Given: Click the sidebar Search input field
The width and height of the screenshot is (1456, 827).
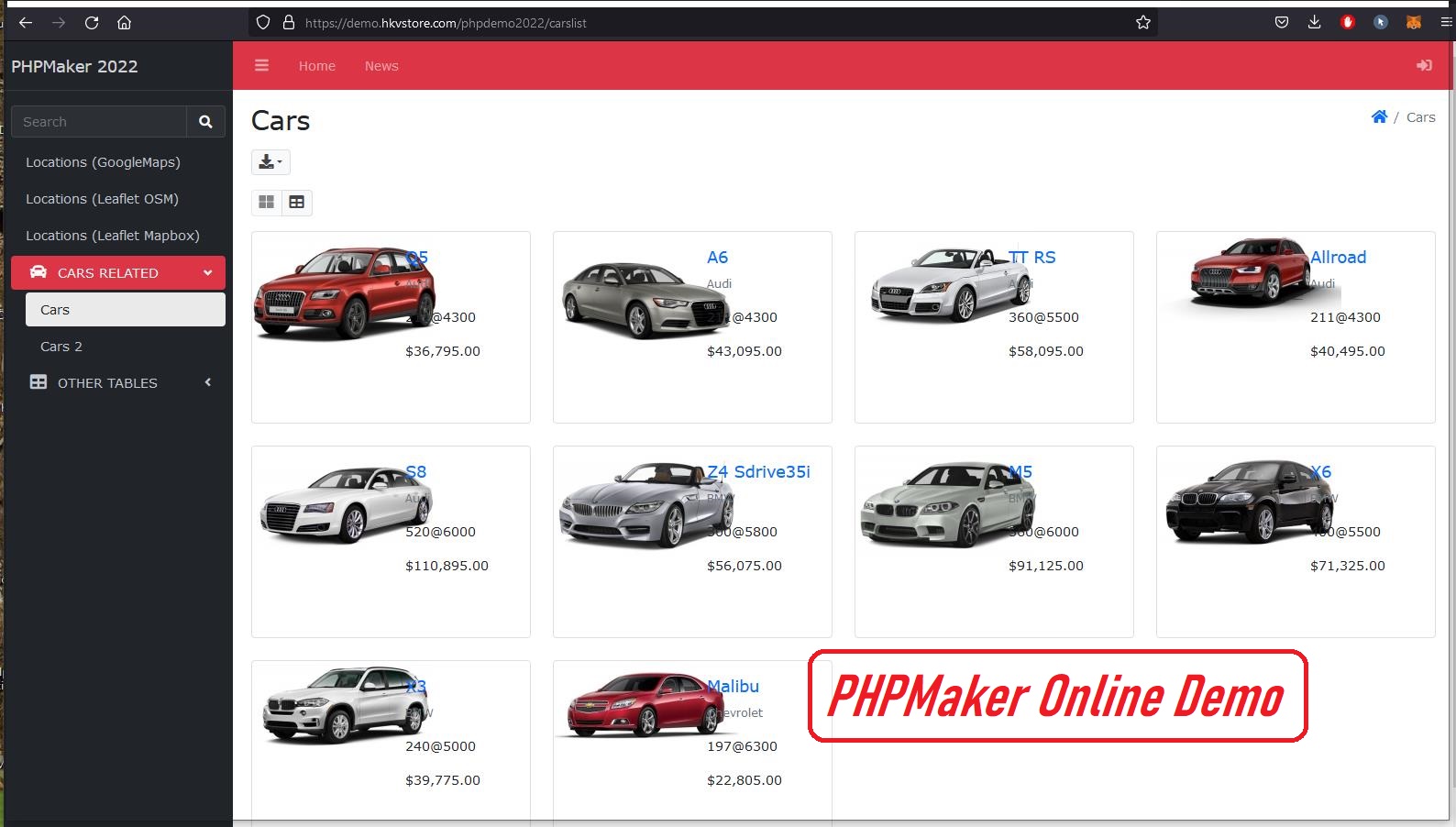Looking at the screenshot, I should (99, 122).
